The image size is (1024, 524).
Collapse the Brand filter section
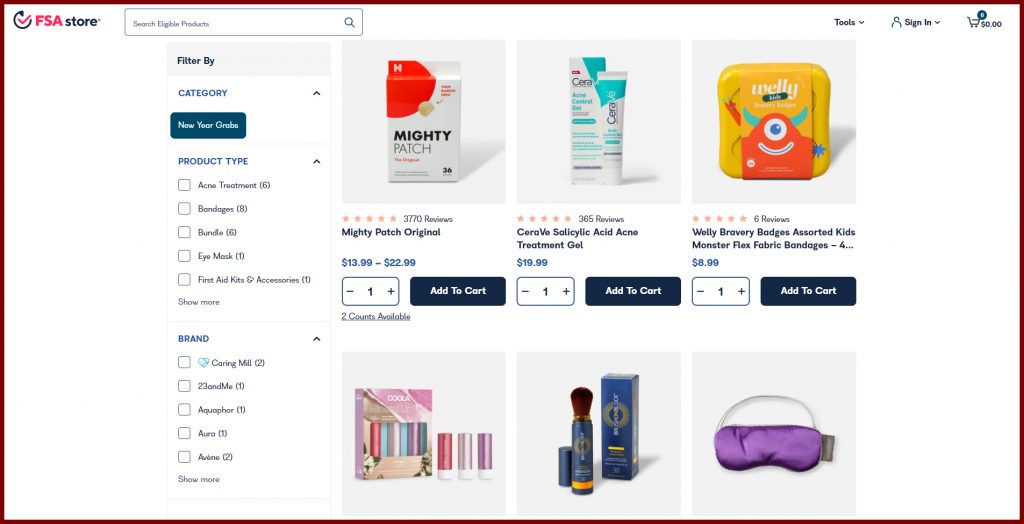(x=316, y=339)
